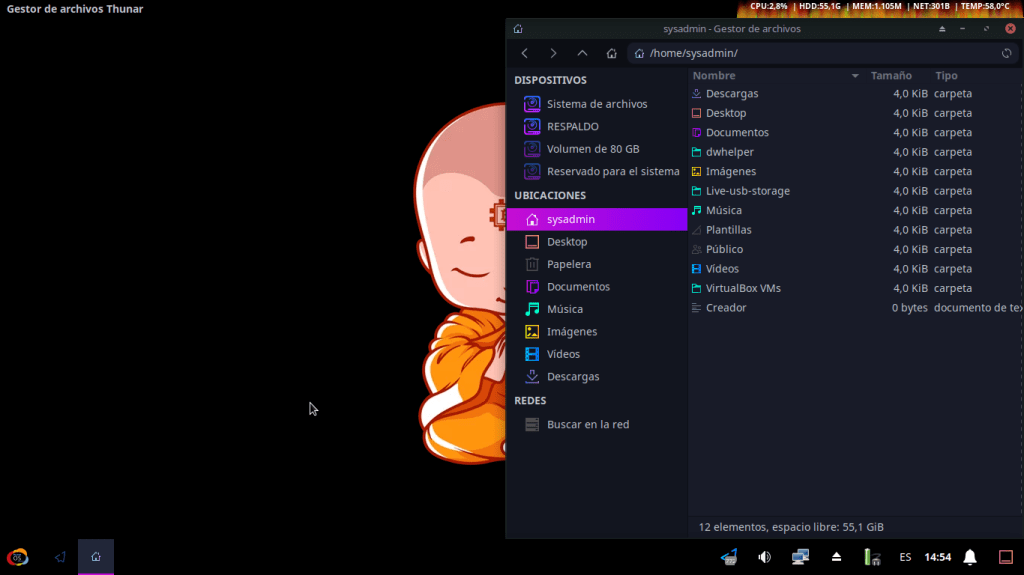Open the notifications bell in the tray
This screenshot has height=575, width=1024.
click(970, 557)
